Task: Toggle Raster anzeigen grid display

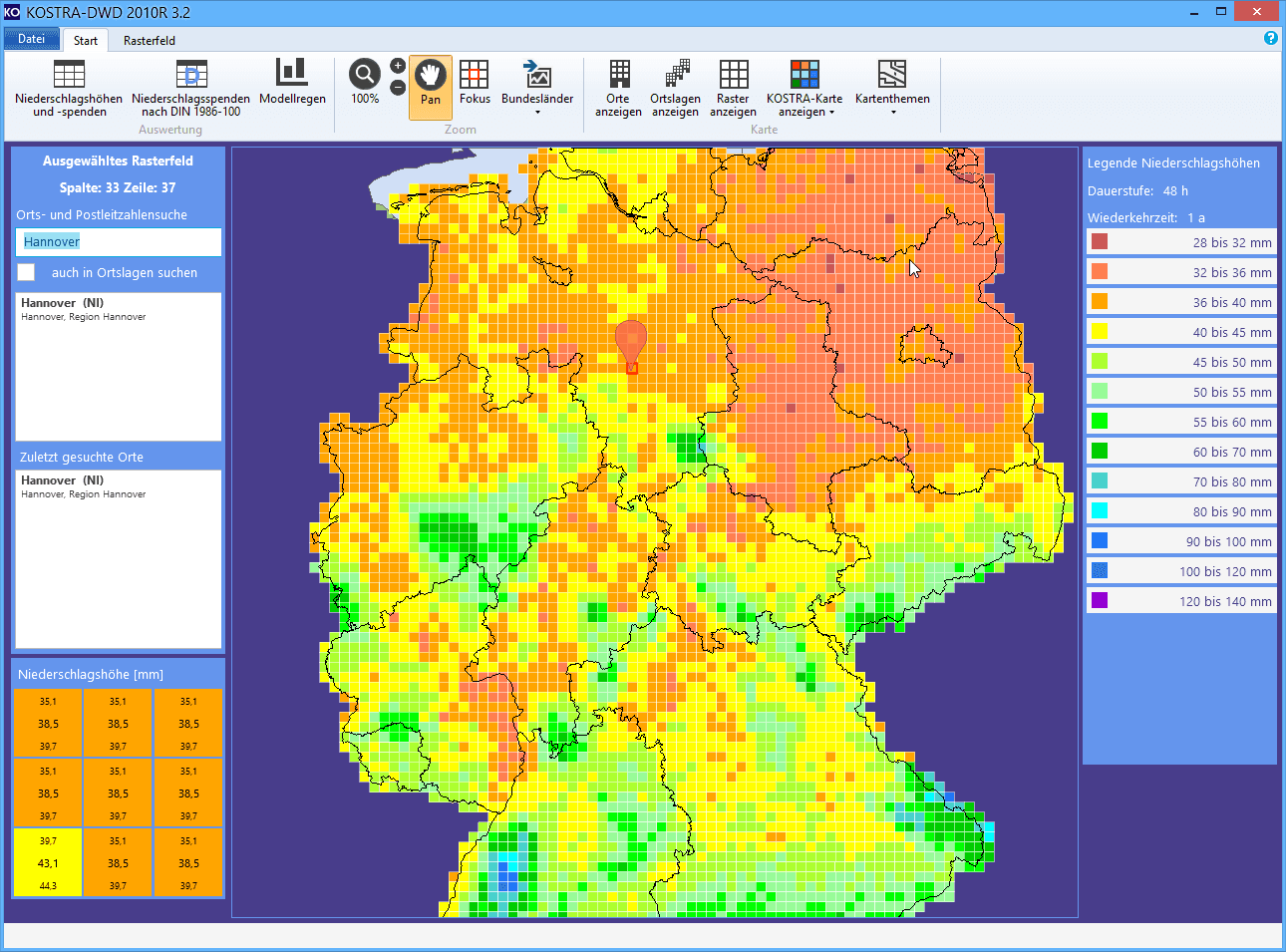Action: click(x=733, y=88)
